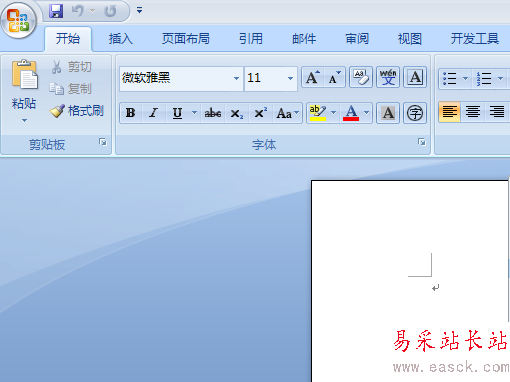Apply bulleted list
510x382 pixels.
coord(450,79)
